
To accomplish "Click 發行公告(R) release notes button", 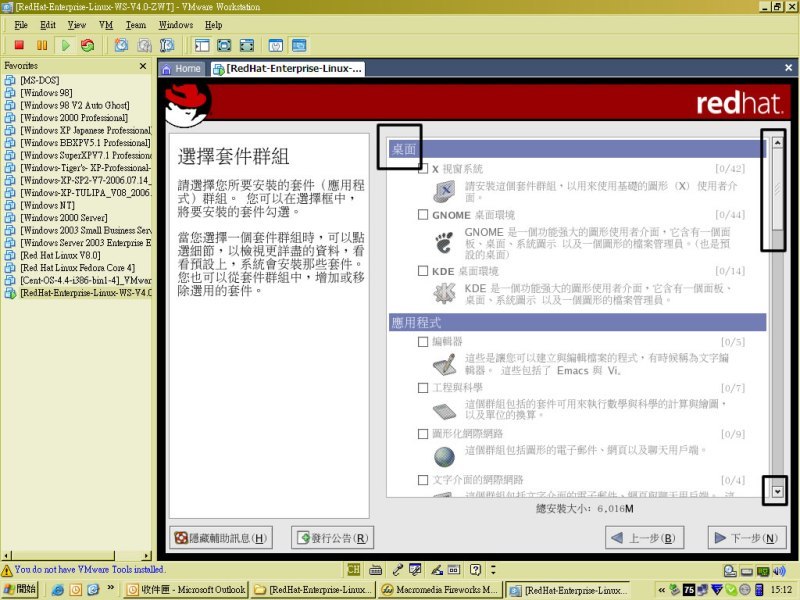I will (333, 538).
